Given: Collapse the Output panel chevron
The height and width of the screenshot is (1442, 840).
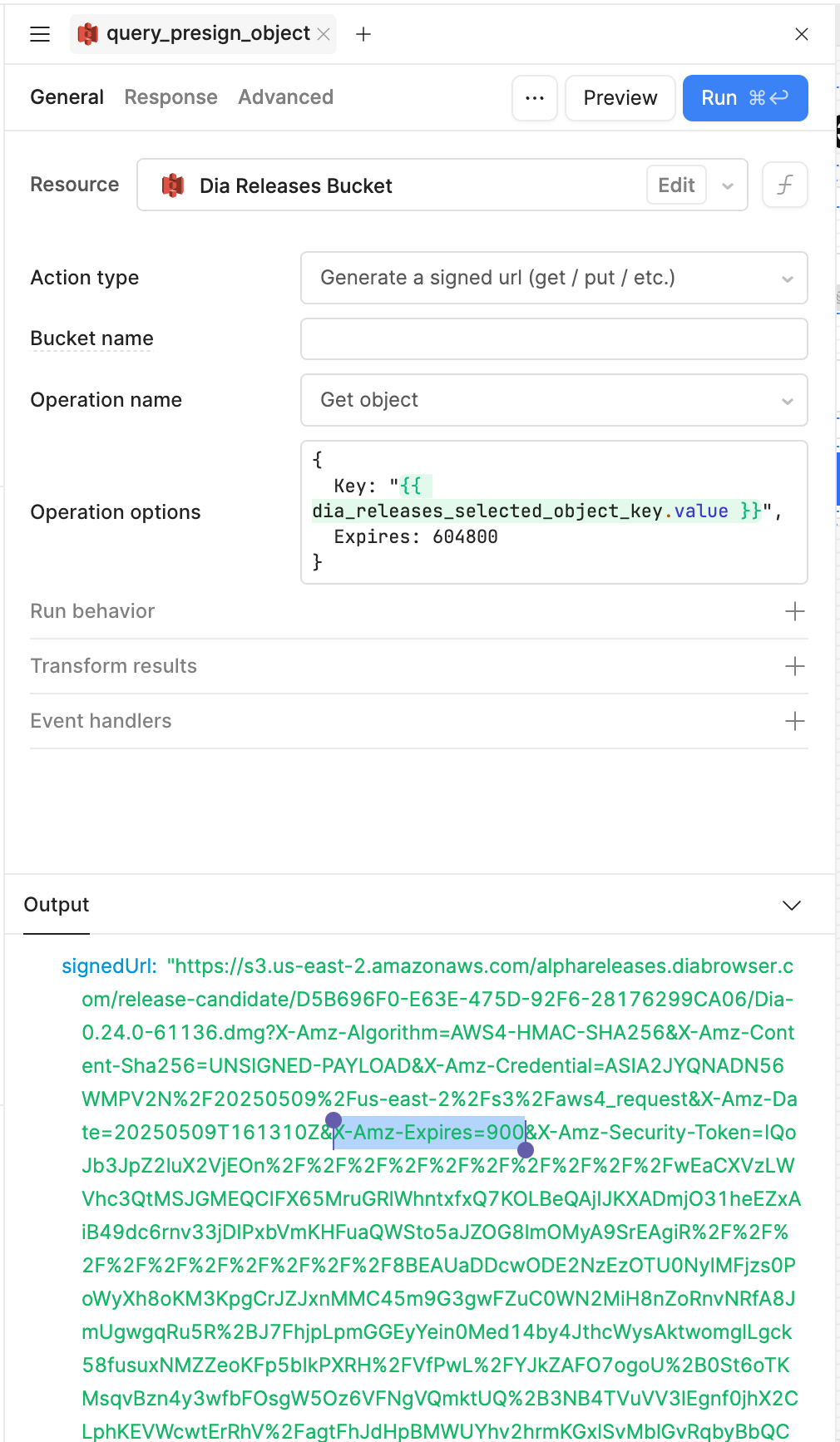Looking at the screenshot, I should point(792,905).
